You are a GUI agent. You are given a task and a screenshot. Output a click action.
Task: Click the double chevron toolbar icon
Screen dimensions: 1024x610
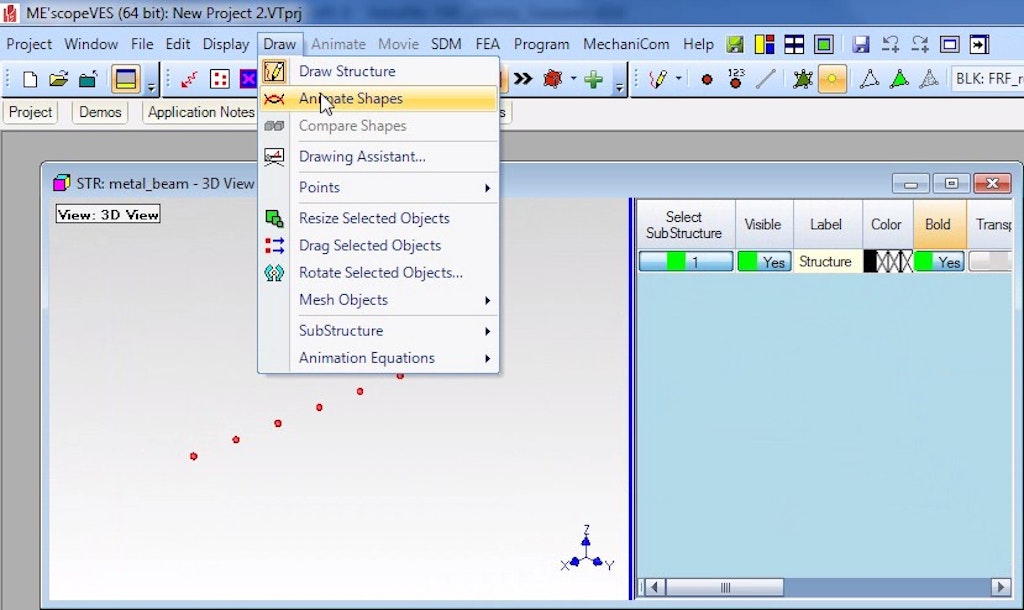pyautogui.click(x=522, y=80)
